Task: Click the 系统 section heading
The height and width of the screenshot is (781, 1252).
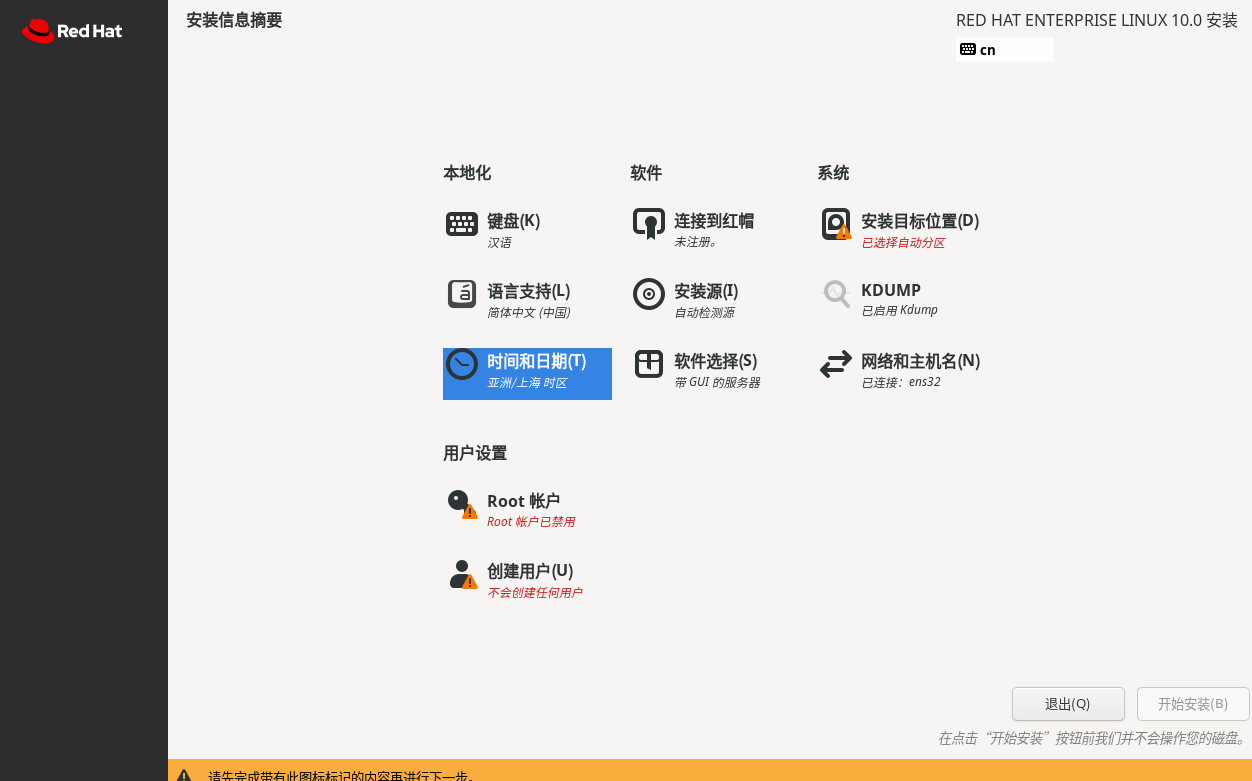Action: [833, 173]
